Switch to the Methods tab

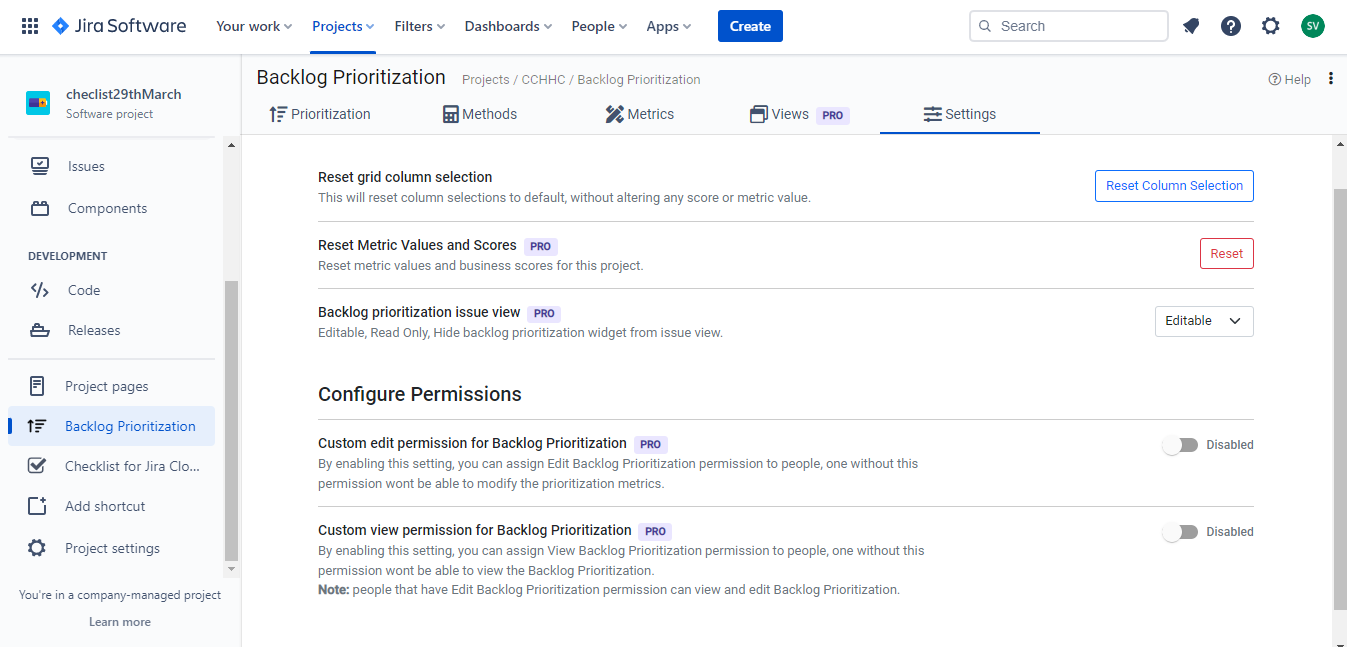(480, 114)
